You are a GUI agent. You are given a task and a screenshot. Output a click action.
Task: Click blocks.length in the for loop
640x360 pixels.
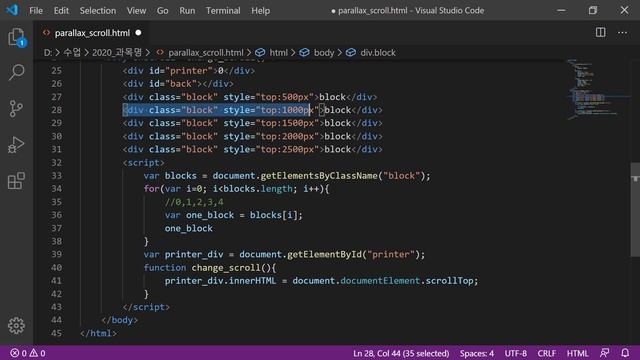pyautogui.click(x=258, y=189)
